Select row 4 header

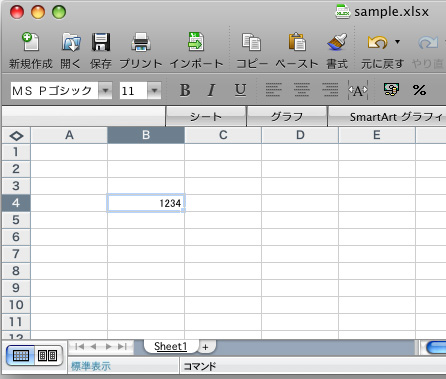tap(16, 203)
